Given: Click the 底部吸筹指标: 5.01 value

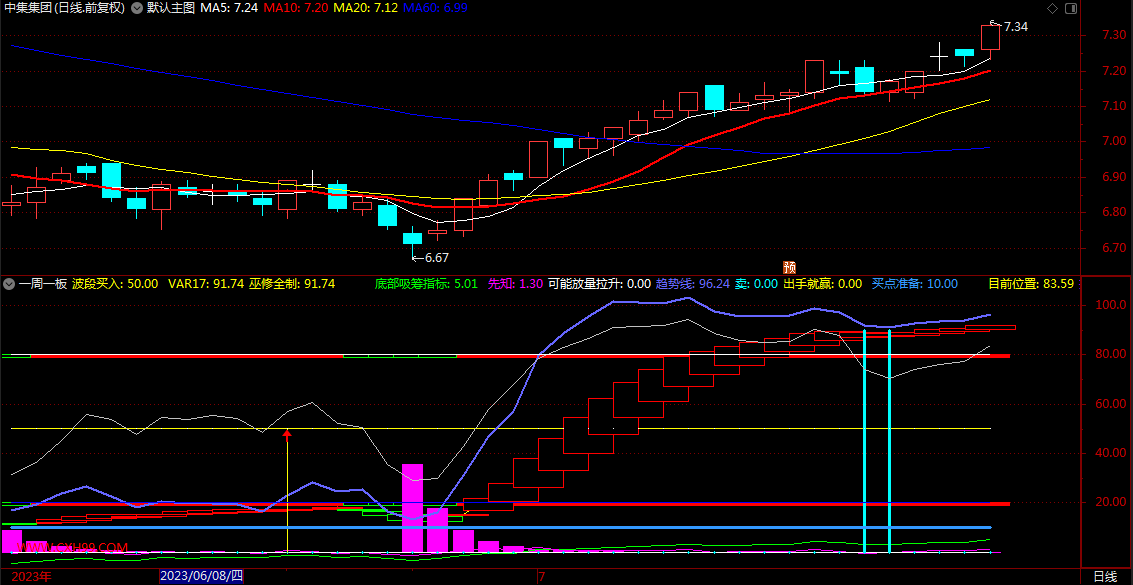Looking at the screenshot, I should [426, 284].
